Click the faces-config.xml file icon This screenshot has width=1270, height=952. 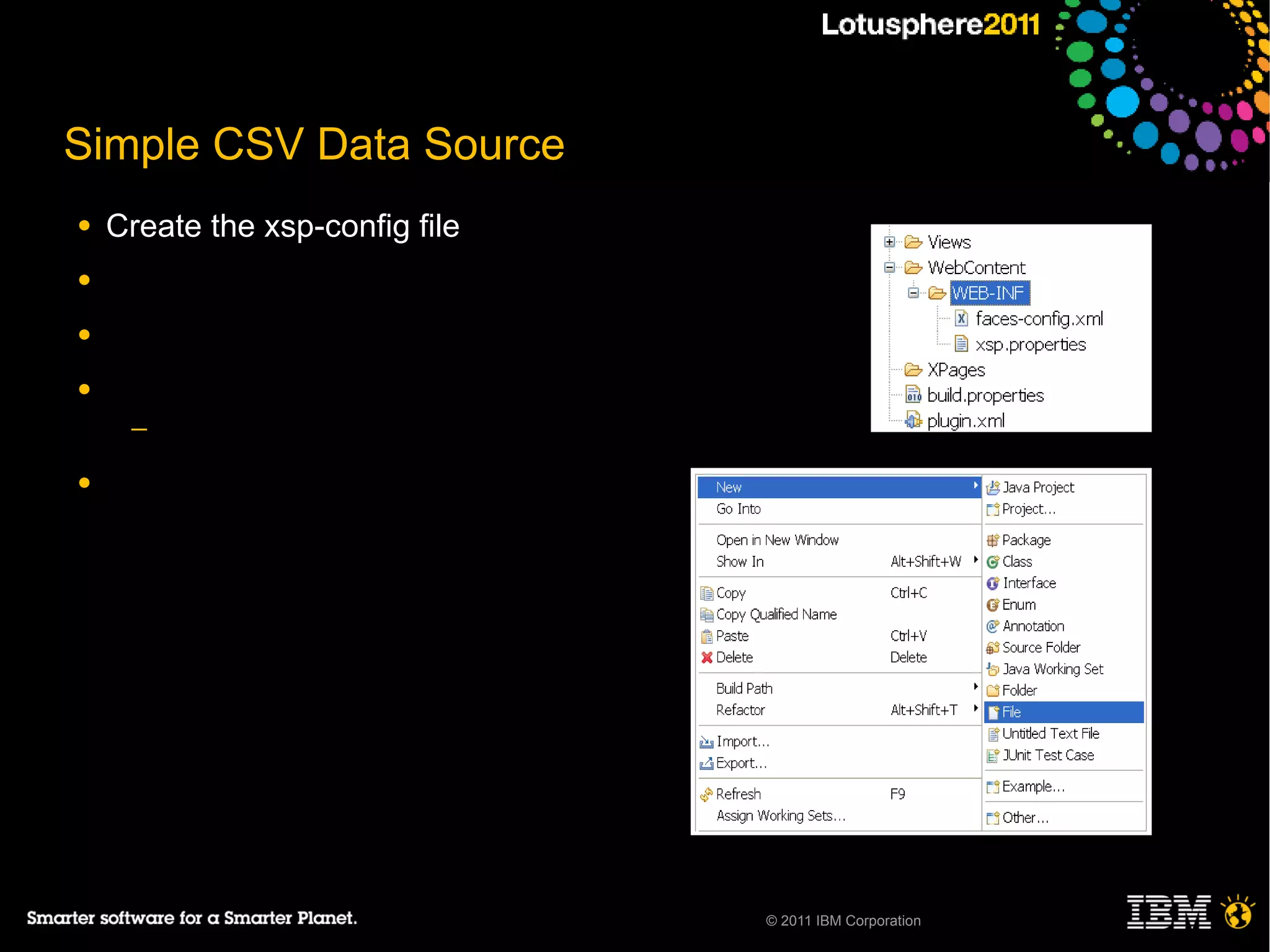pyautogui.click(x=961, y=319)
